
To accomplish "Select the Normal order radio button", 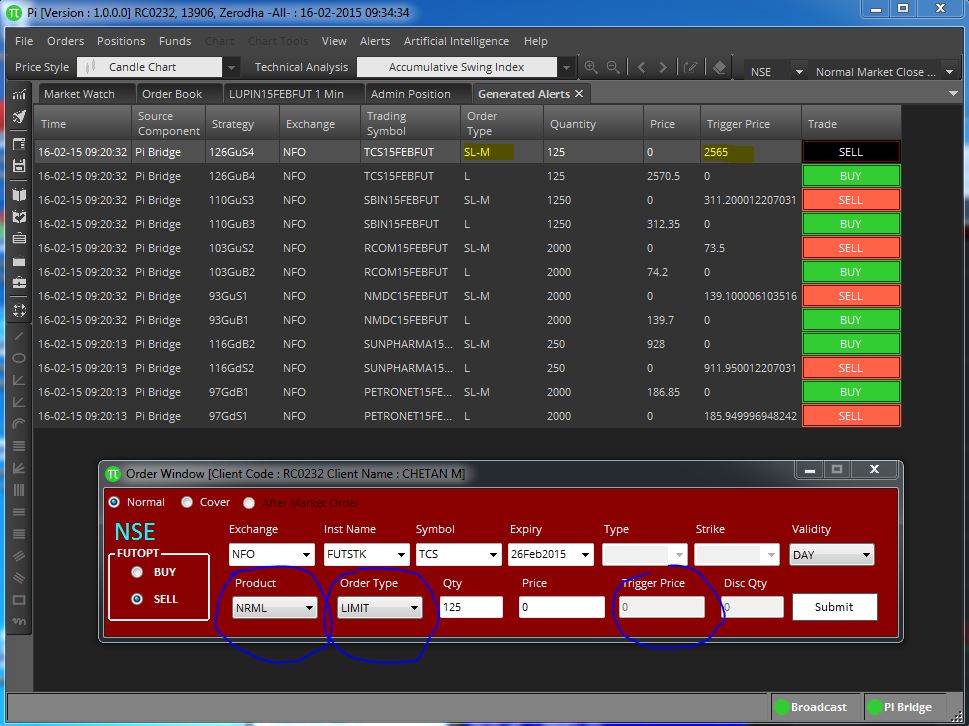I will click(114, 502).
